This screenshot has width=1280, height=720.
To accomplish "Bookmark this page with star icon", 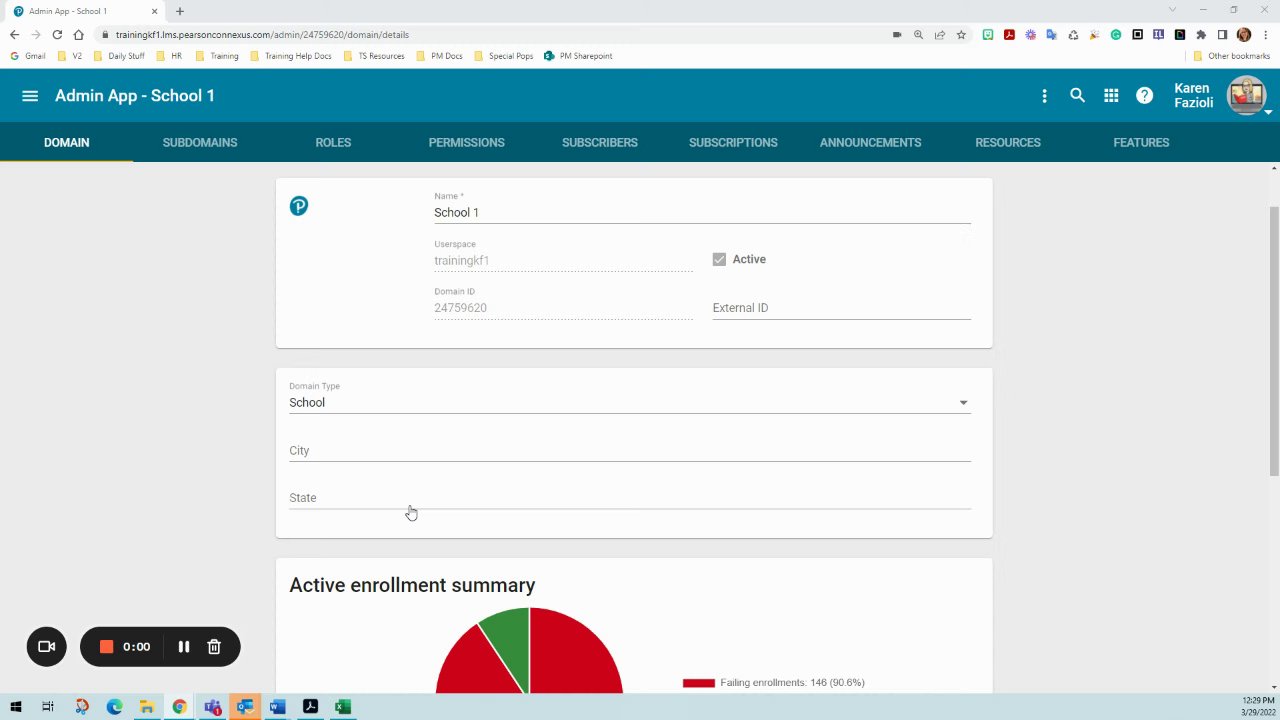I will 961,34.
